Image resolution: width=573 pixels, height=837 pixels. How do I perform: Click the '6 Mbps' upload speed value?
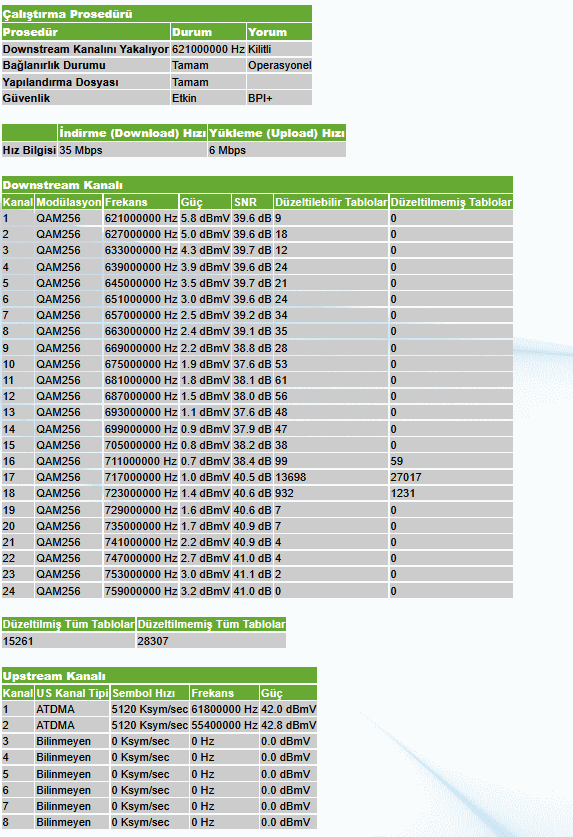(x=277, y=150)
